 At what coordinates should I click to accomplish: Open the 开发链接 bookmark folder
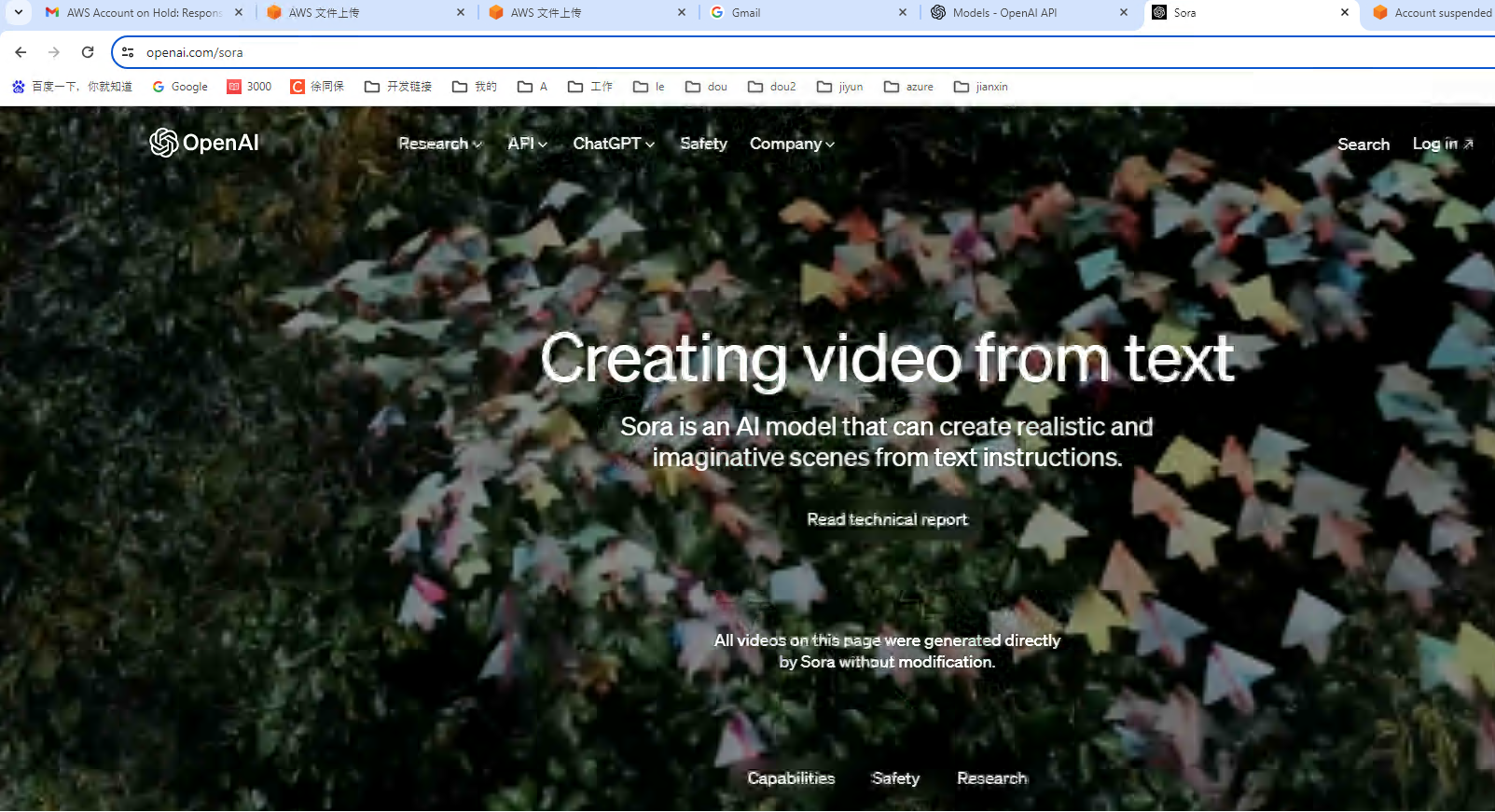[x=398, y=87]
